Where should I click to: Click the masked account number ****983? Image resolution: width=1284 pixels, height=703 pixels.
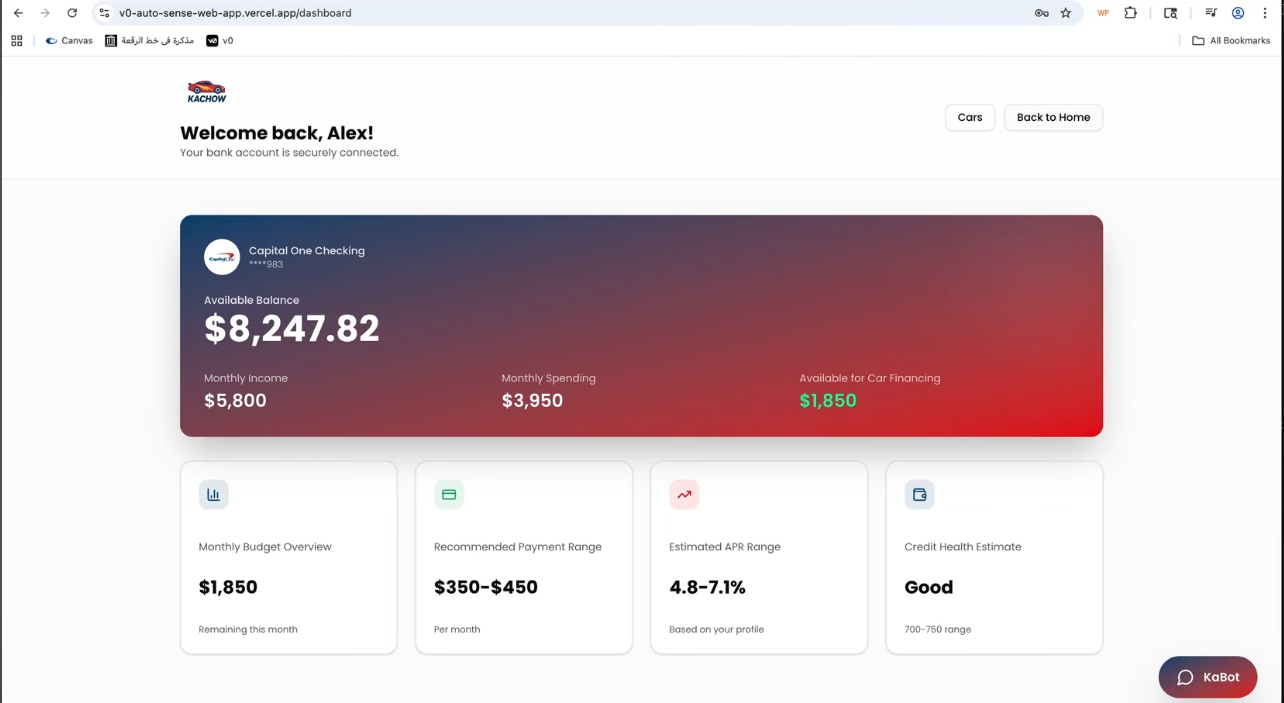[x=266, y=265]
